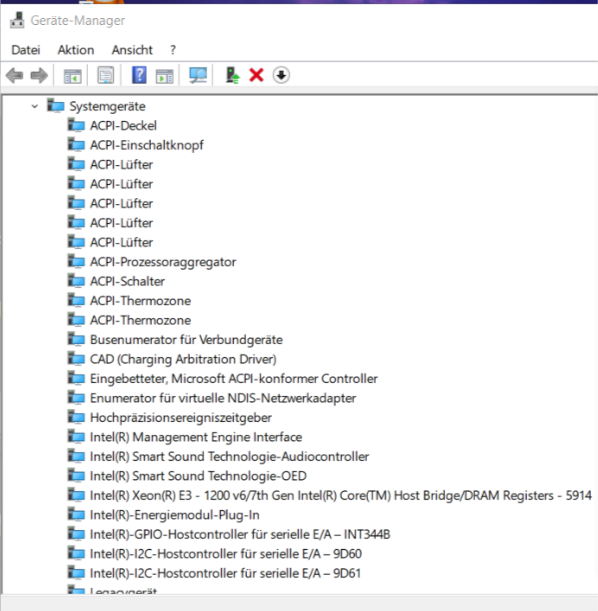Click the icon beside INT344B GPIO host controller
The image size is (598, 611).
[x=76, y=534]
